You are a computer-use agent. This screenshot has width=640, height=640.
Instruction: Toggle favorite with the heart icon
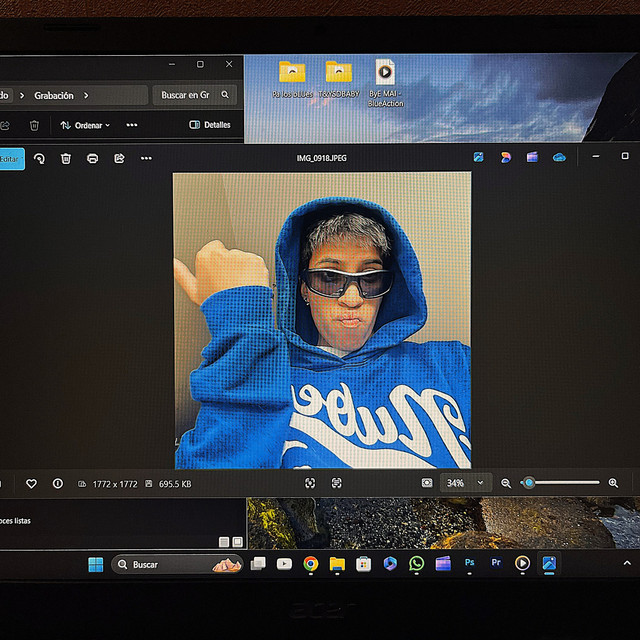click(31, 483)
